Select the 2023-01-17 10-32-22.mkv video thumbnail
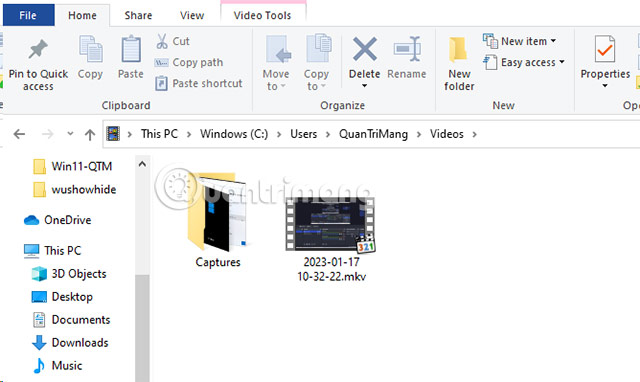This screenshot has height=382, width=640. (330, 224)
